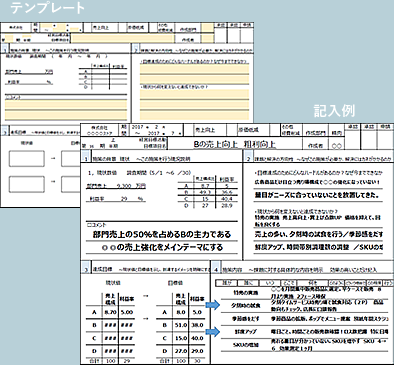Click the upper-left empty box under 現状値 in テンプレート
The height and width of the screenshot is (365, 394).
click(27, 159)
